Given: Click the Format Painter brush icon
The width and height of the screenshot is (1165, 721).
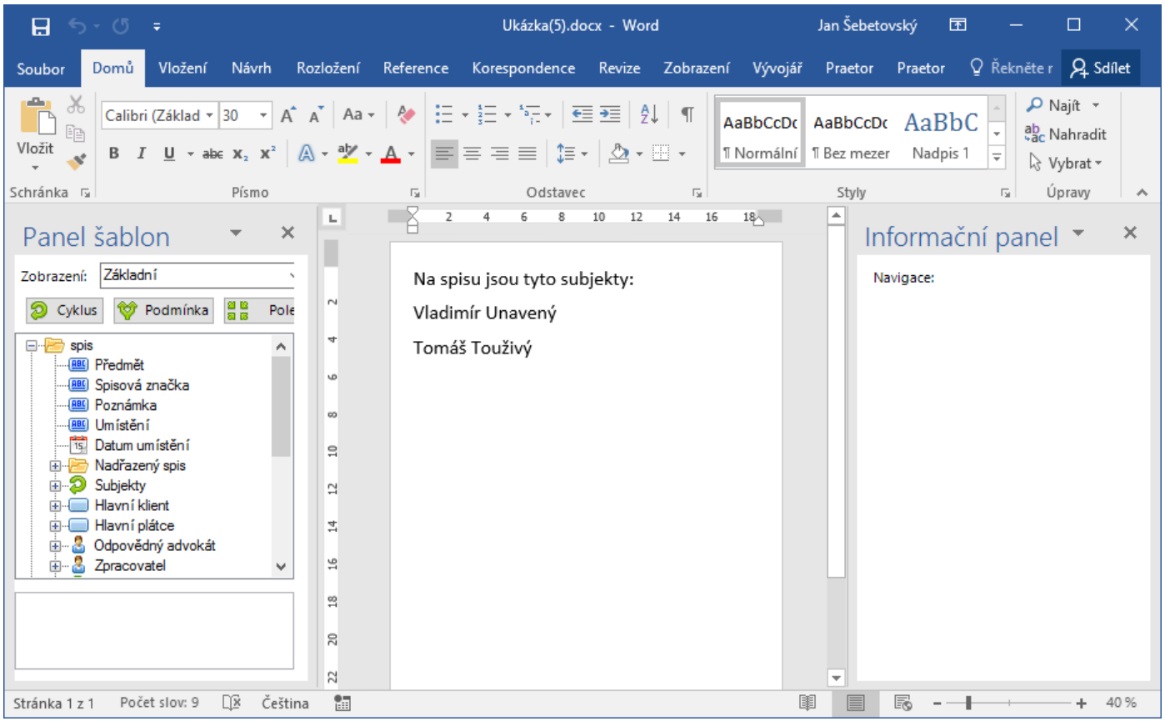Looking at the screenshot, I should pyautogui.click(x=76, y=161).
